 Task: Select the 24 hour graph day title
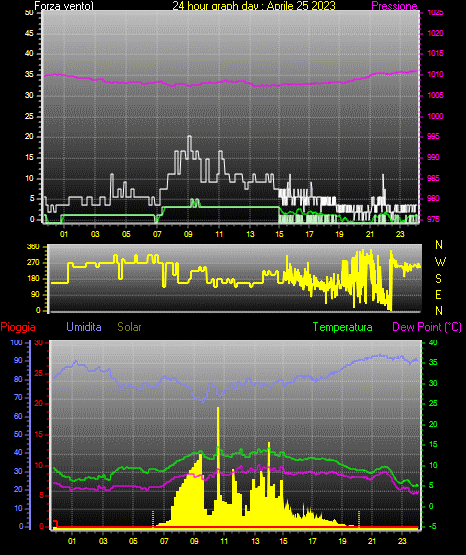(x=254, y=6)
